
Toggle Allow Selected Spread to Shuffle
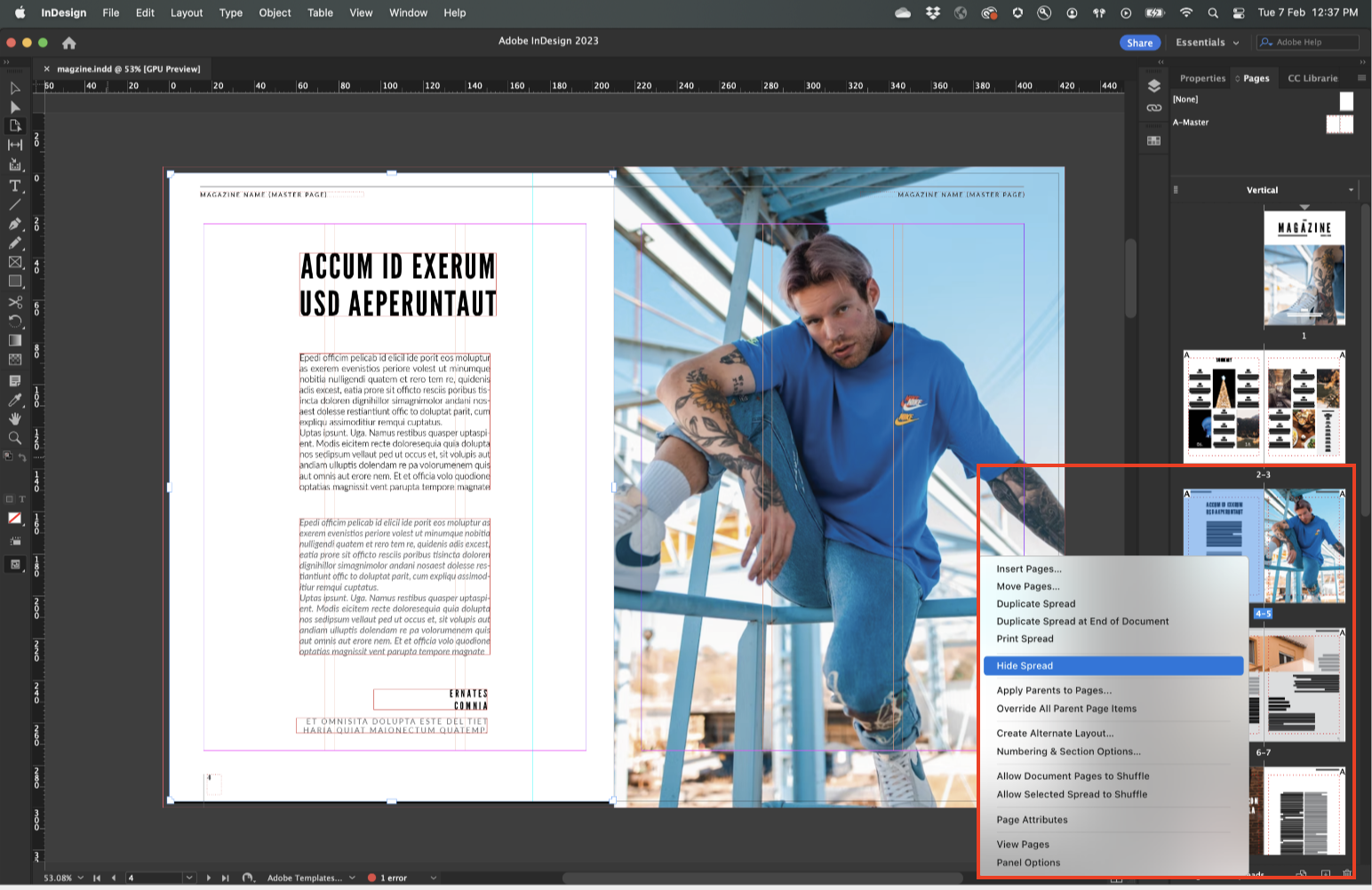[x=1071, y=794]
